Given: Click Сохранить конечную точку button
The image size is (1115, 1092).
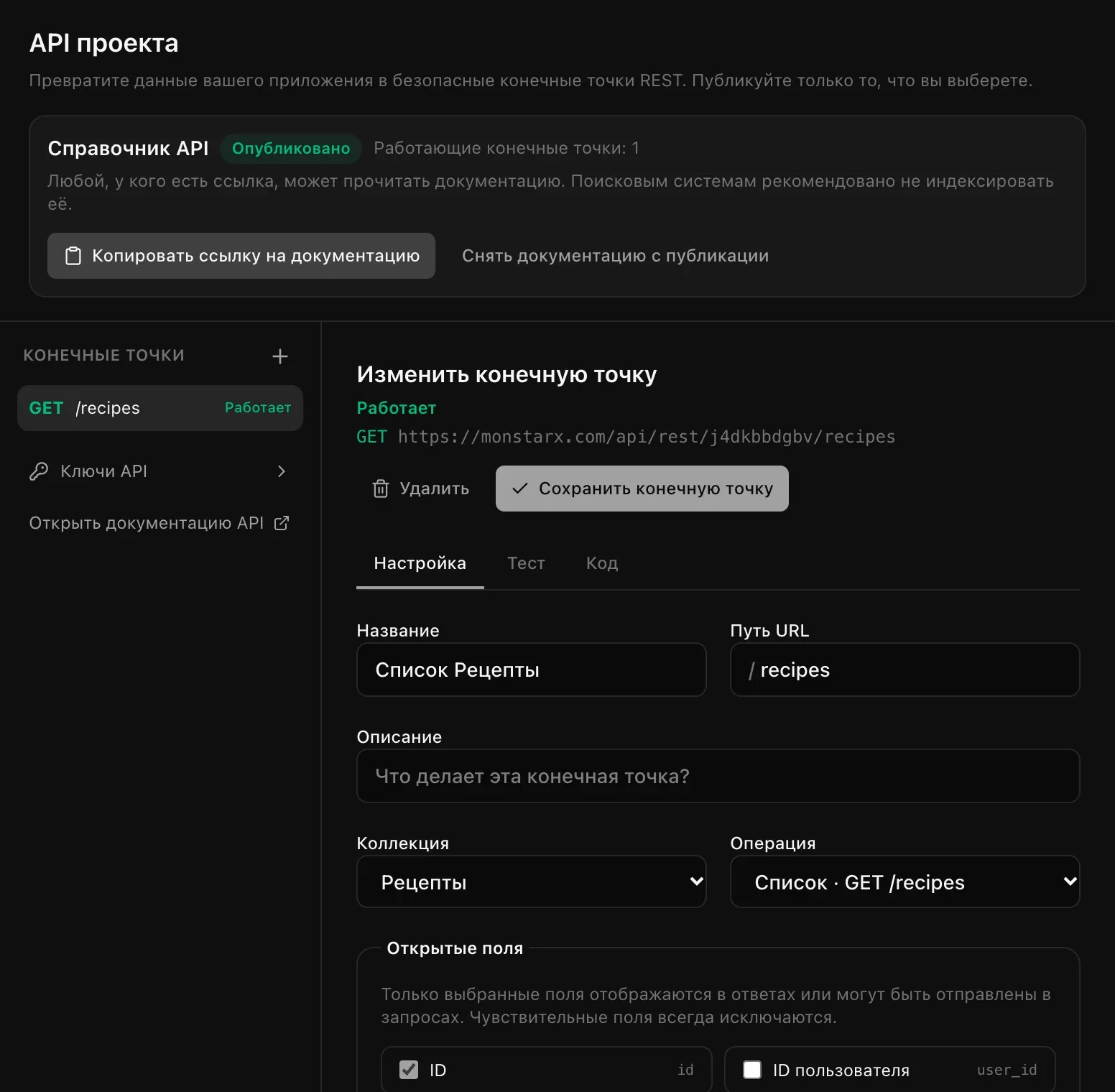Looking at the screenshot, I should tap(642, 489).
